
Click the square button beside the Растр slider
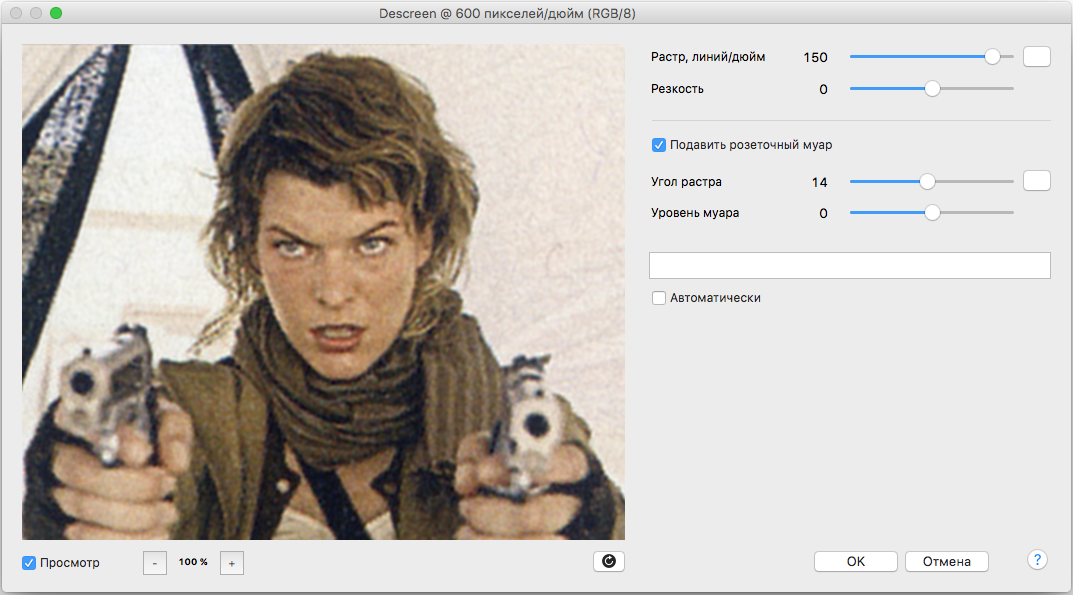pyautogui.click(x=1037, y=57)
